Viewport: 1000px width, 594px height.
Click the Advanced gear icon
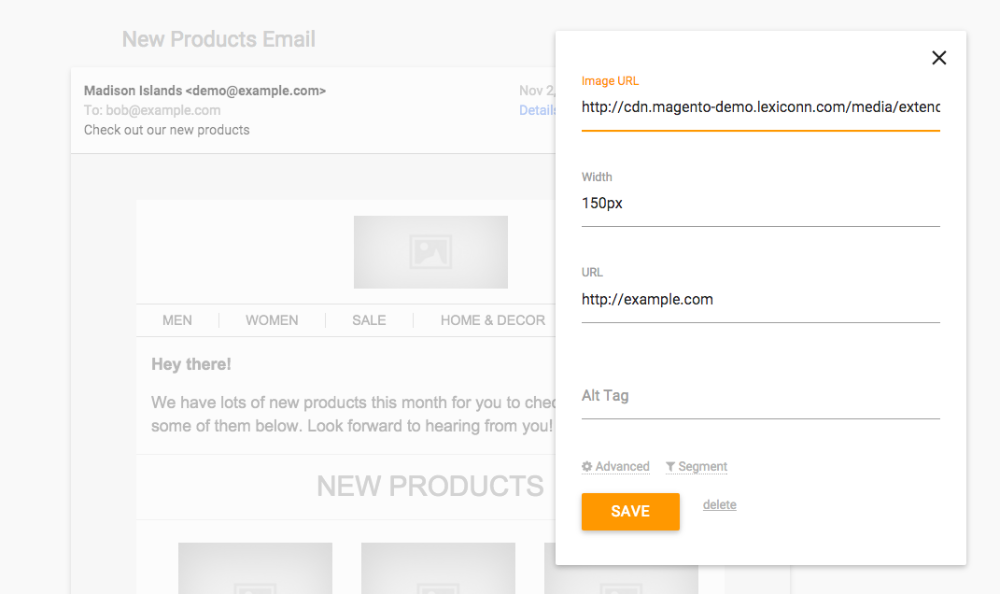point(587,467)
